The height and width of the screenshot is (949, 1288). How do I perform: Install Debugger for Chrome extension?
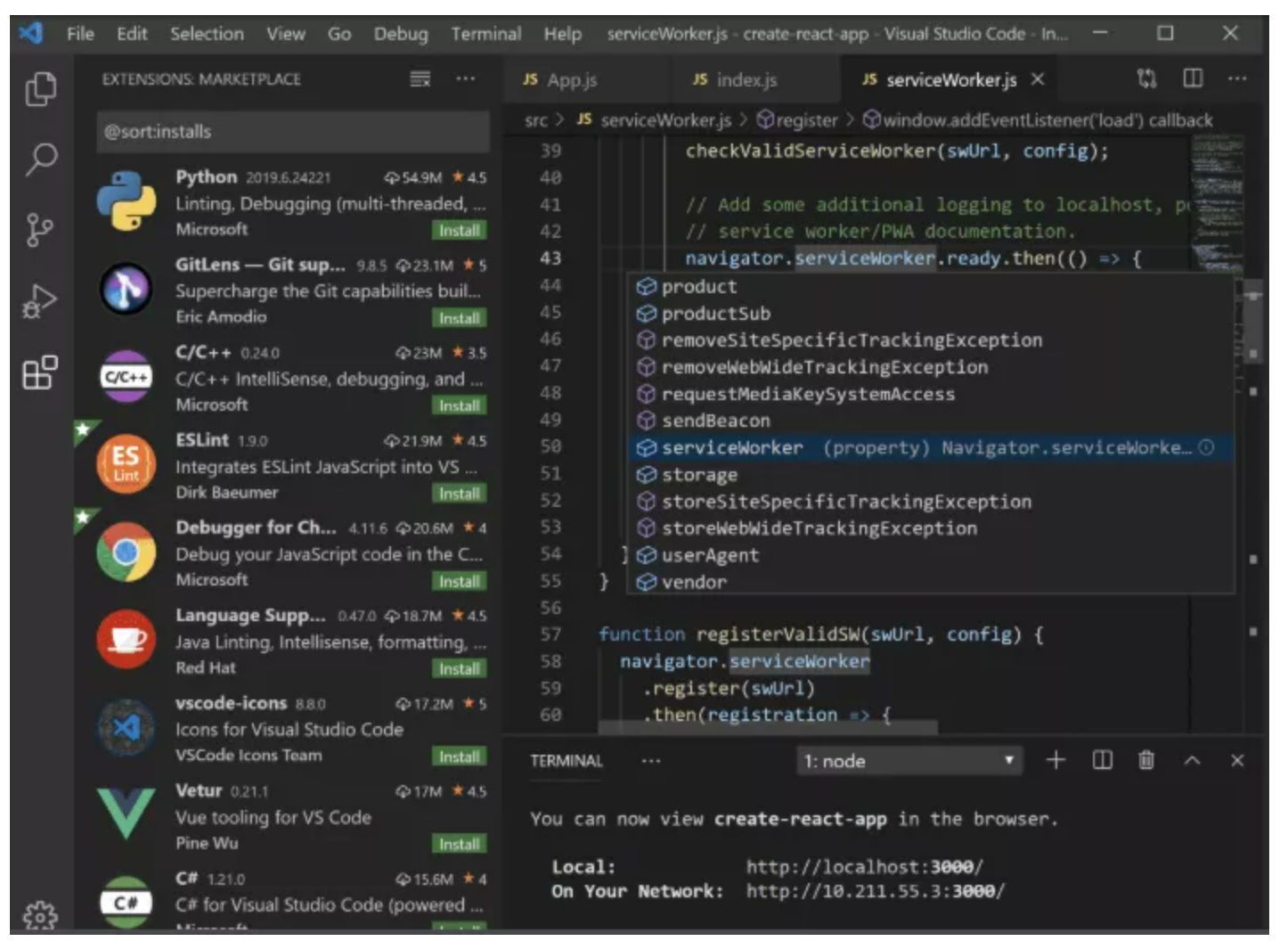459,581
